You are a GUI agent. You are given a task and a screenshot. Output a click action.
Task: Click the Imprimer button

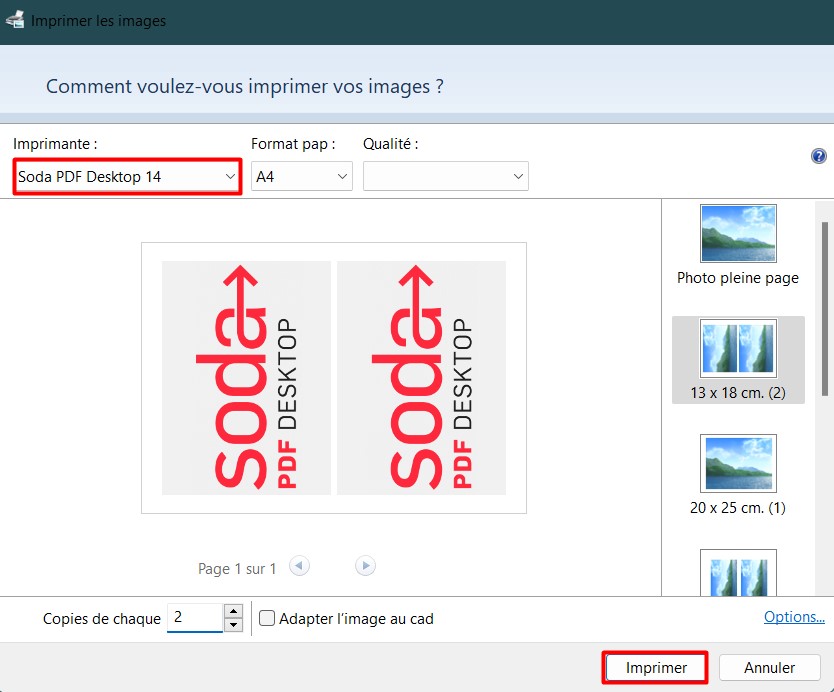tap(655, 668)
